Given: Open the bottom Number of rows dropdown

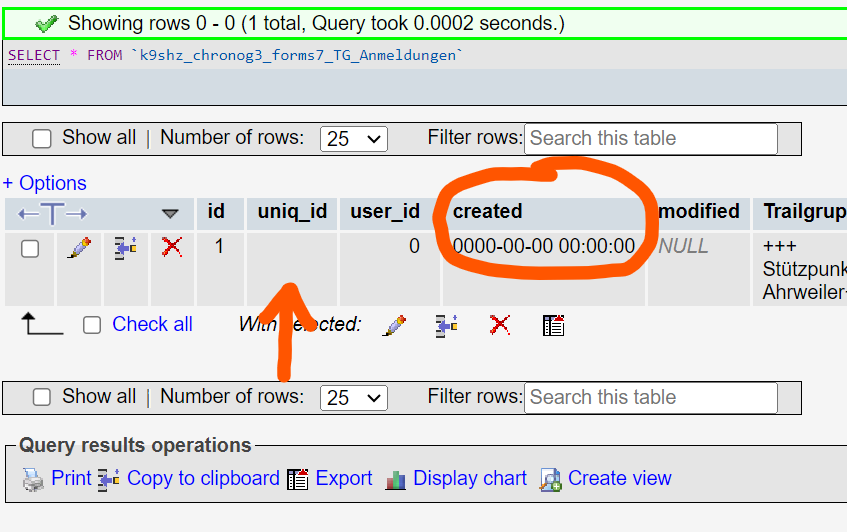Looking at the screenshot, I should pyautogui.click(x=353, y=398).
